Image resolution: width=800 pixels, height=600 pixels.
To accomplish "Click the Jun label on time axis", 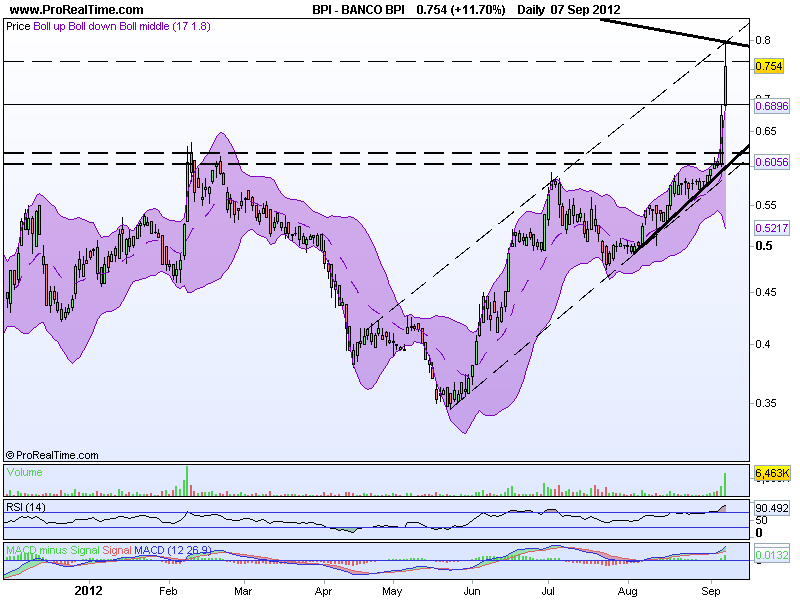I will click(472, 591).
